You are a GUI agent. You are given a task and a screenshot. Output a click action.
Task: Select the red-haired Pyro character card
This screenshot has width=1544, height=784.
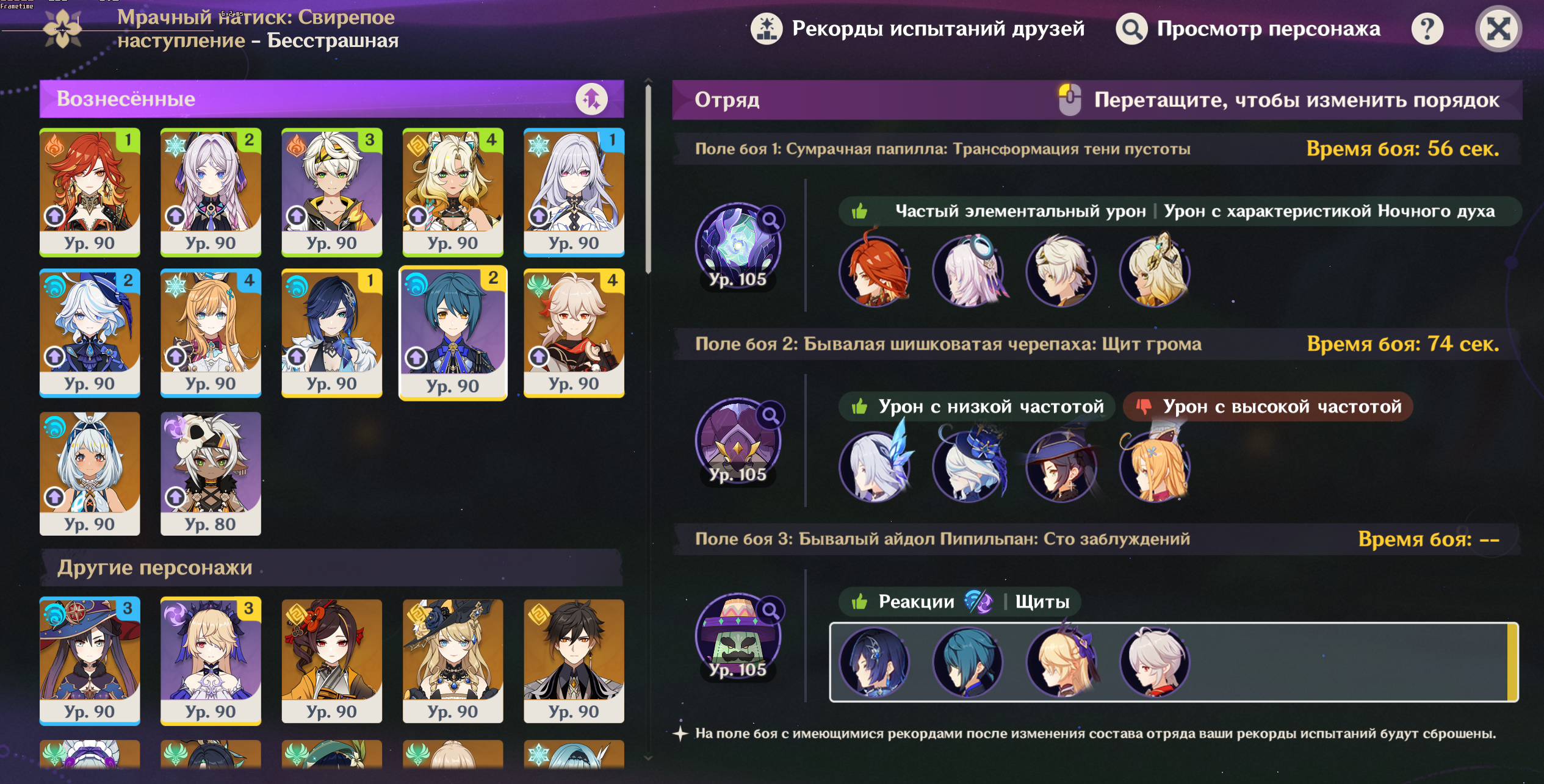click(x=90, y=192)
